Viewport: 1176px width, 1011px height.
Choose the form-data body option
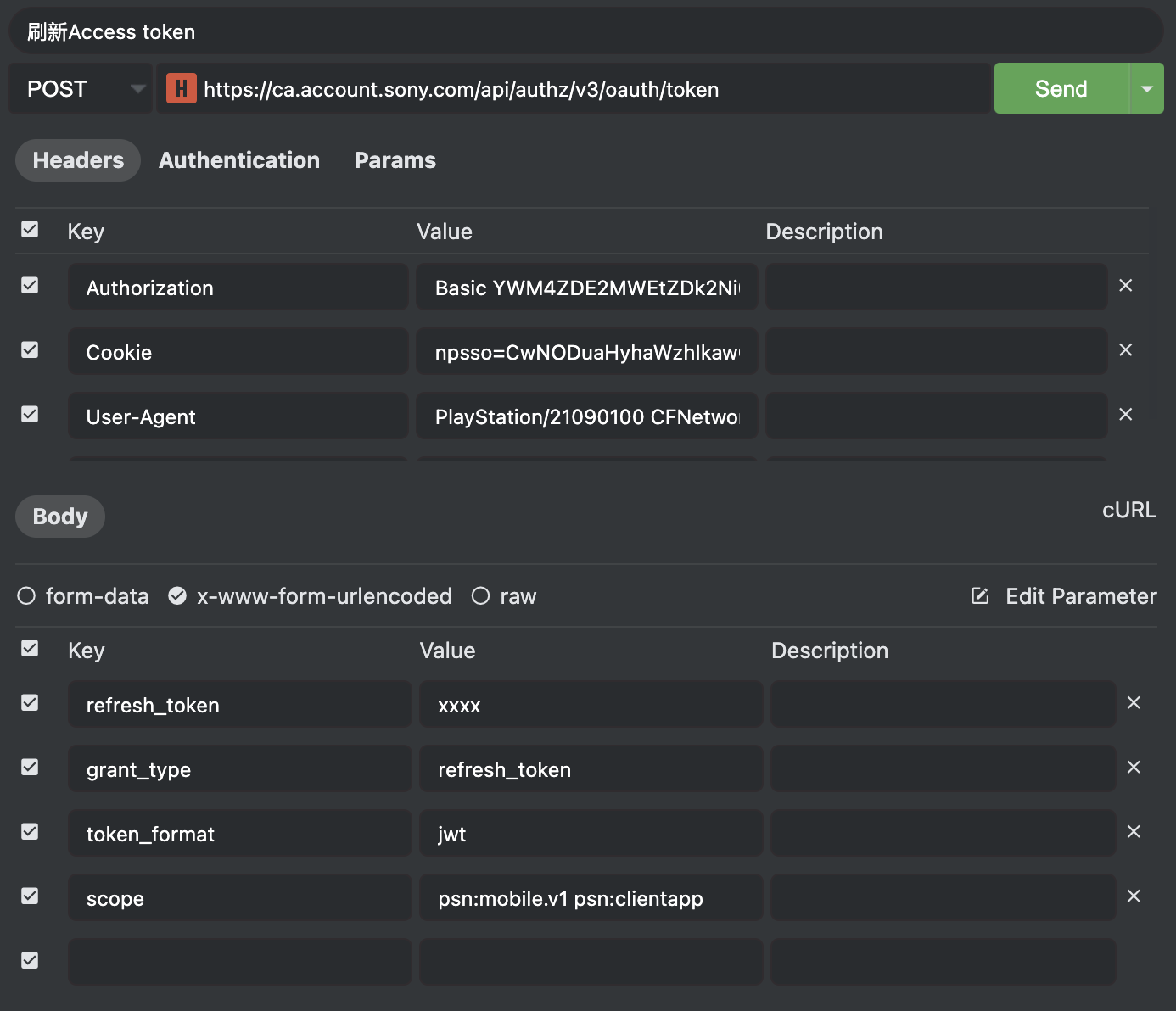point(26,596)
